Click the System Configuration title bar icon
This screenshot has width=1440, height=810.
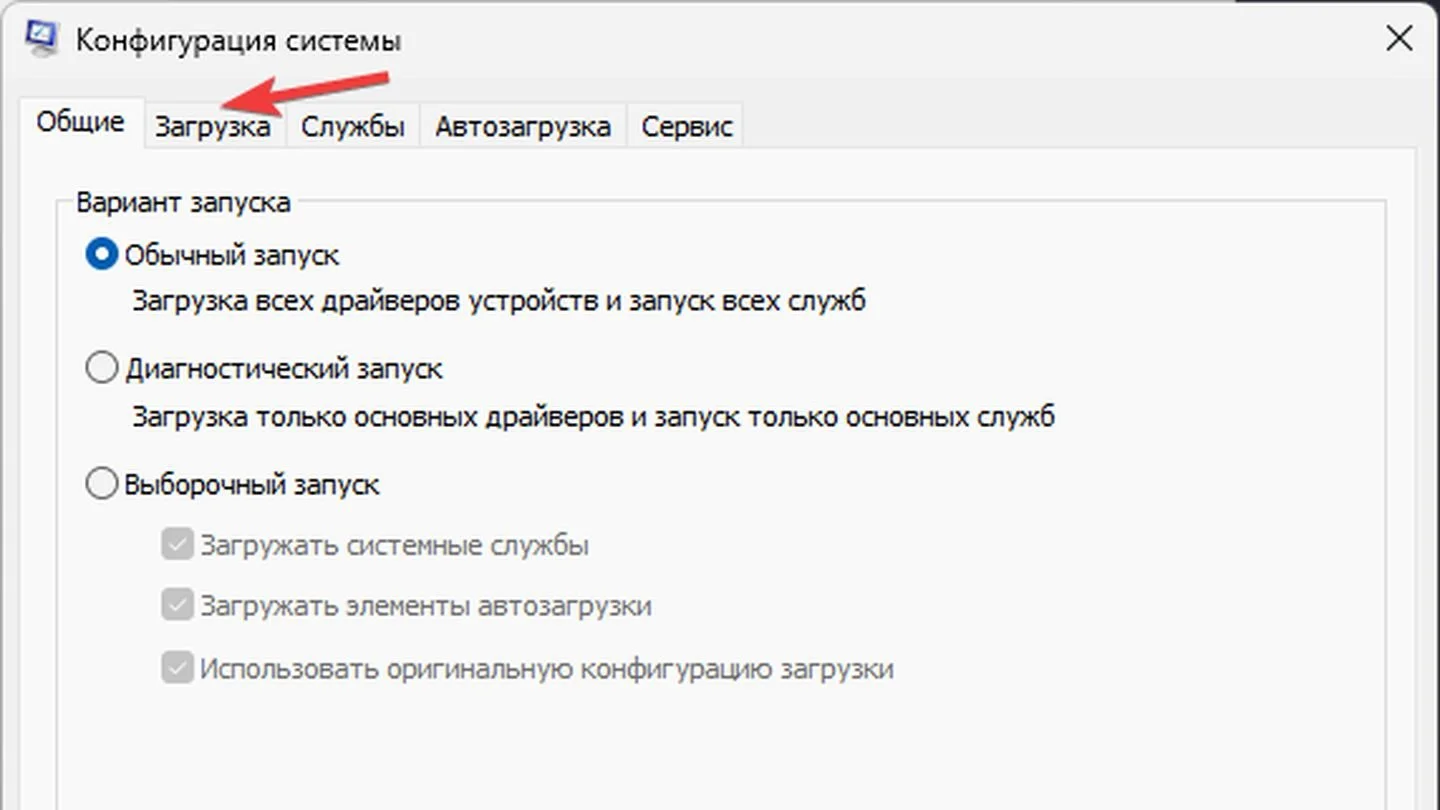click(42, 38)
